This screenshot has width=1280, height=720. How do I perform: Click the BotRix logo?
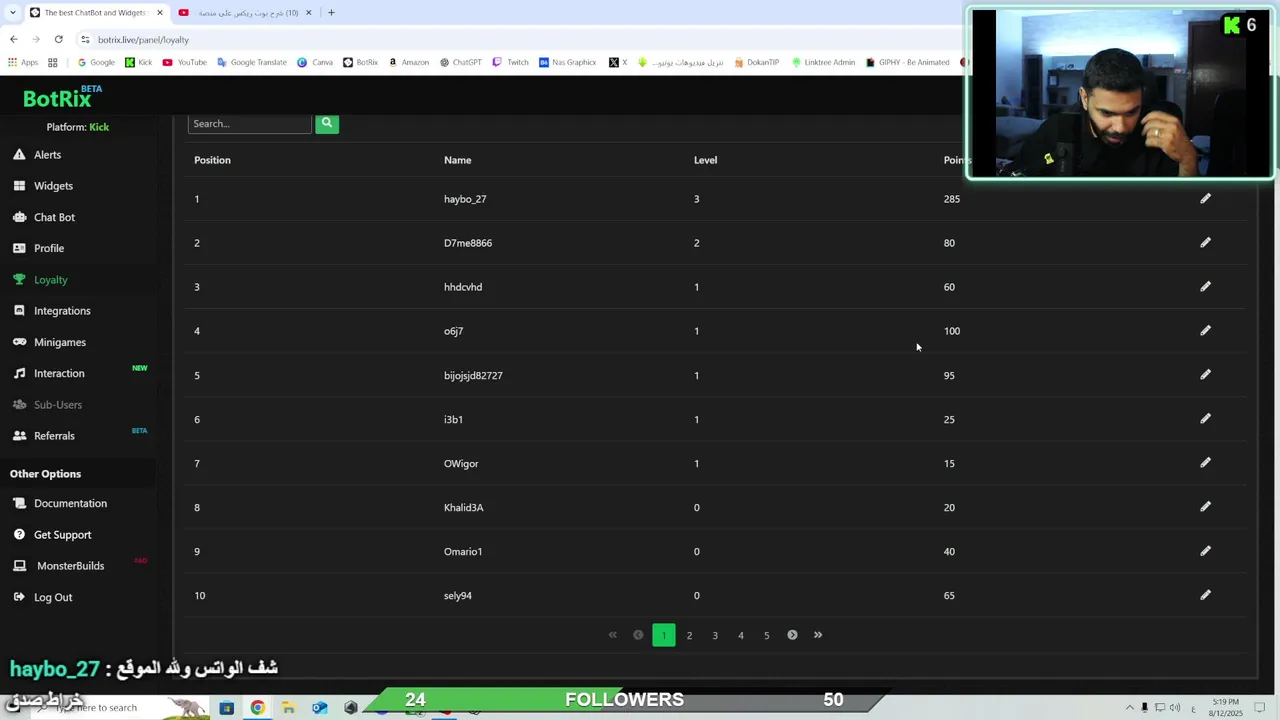(62, 97)
